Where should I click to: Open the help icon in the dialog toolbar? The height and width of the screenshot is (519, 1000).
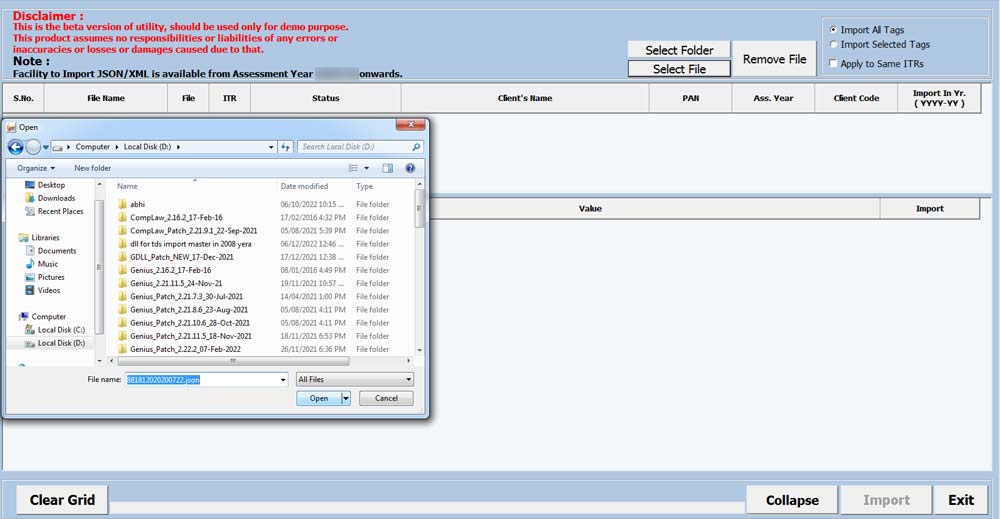410,168
